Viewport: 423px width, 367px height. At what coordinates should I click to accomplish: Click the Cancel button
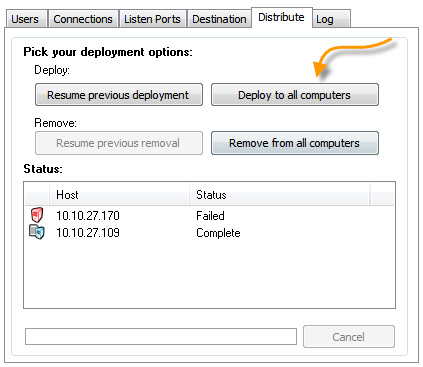click(349, 337)
